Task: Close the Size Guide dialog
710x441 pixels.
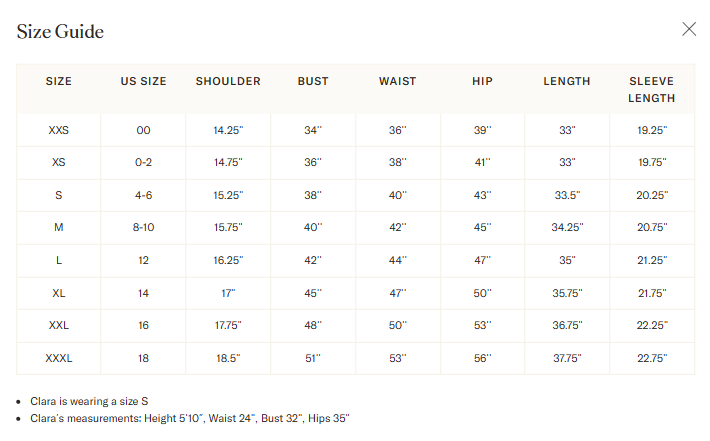Action: pos(689,29)
